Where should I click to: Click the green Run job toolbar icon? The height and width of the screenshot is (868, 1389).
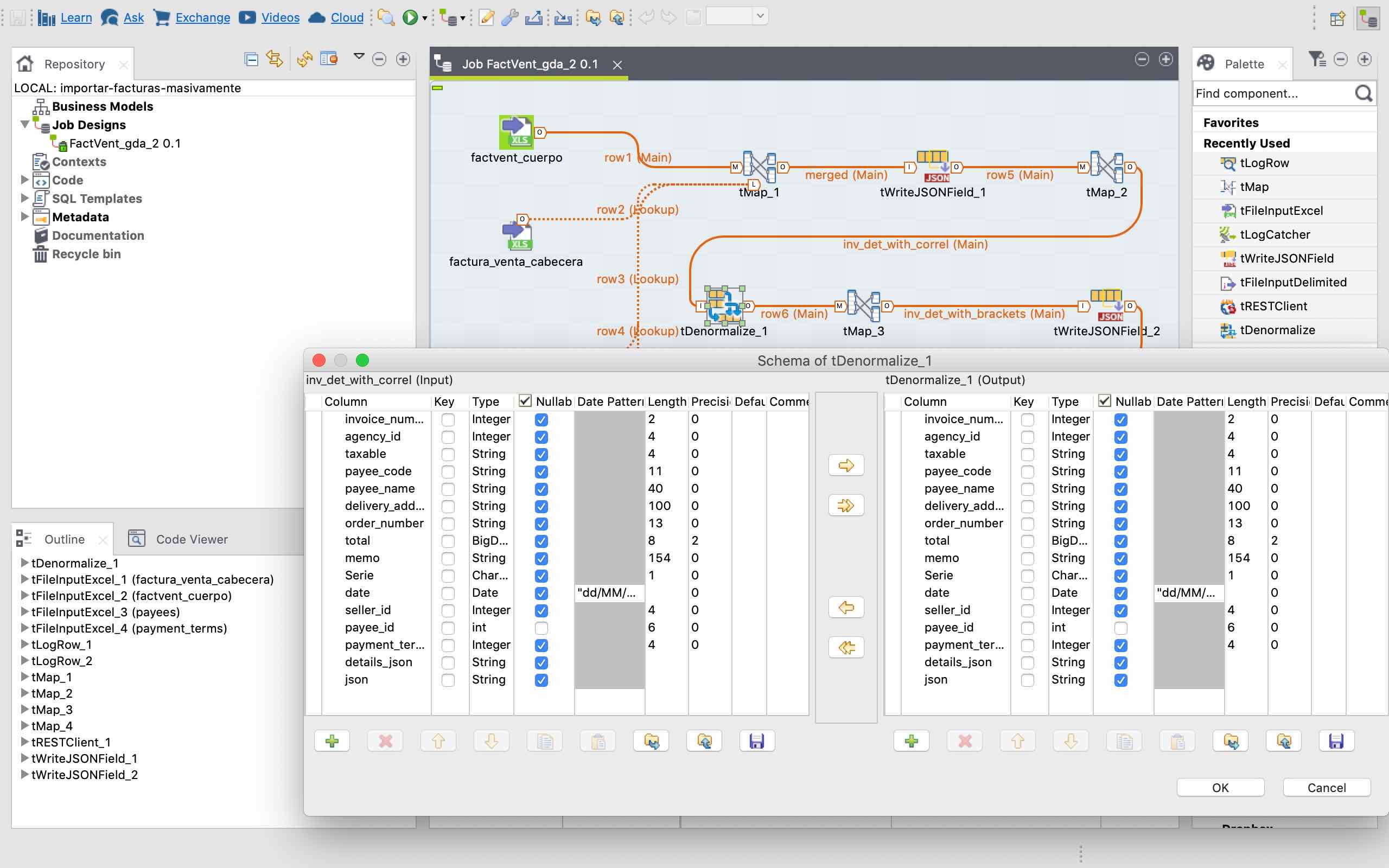(410, 17)
